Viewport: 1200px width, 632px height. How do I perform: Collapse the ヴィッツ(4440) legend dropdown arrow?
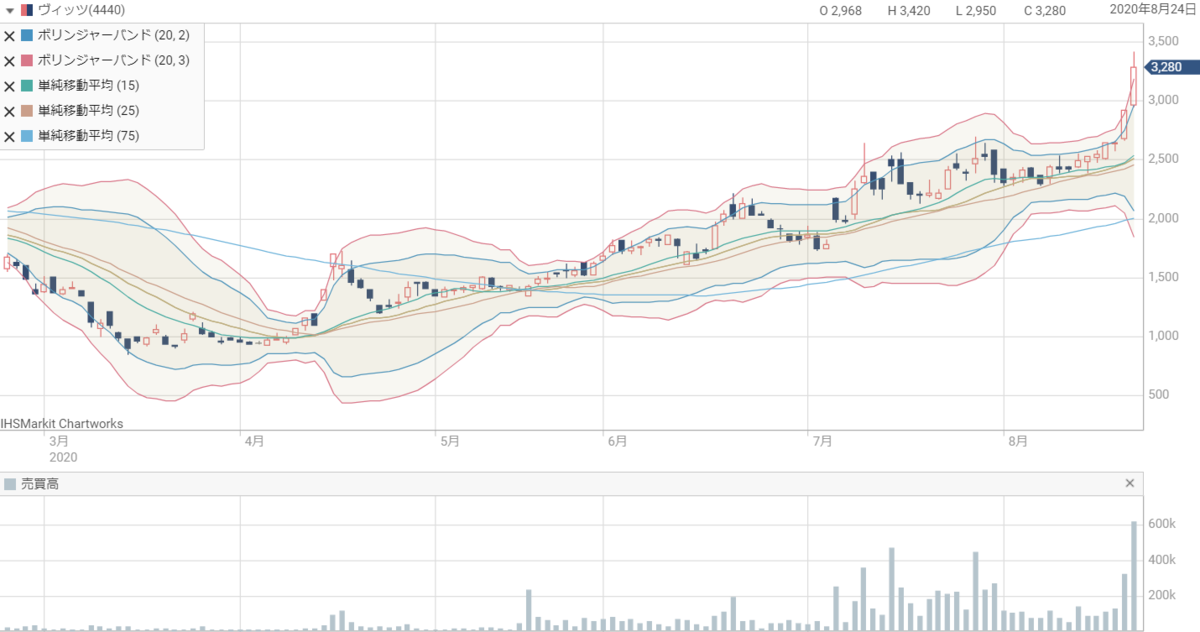click(9, 10)
